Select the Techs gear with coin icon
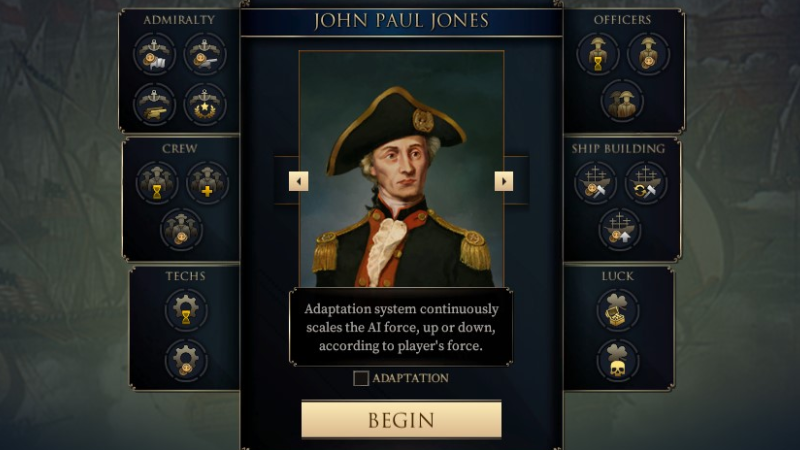The width and height of the screenshot is (800, 450). (186, 360)
